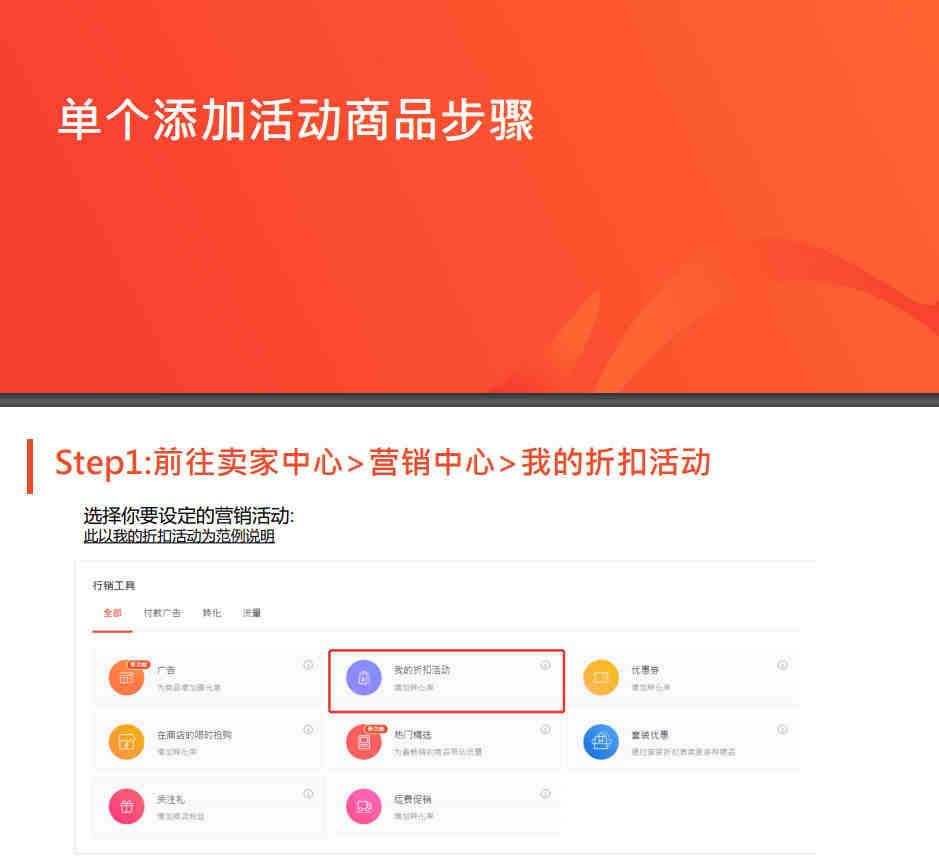Click the info icon beside 套装优惠

pyautogui.click(x=782, y=729)
